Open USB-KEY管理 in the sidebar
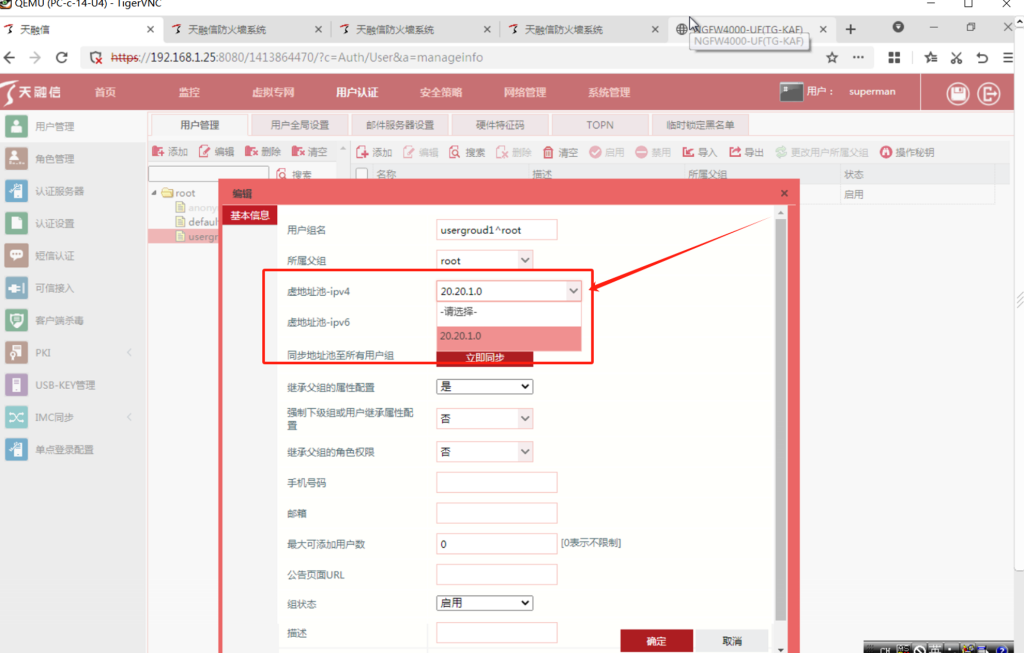The height and width of the screenshot is (653, 1024). (x=64, y=385)
